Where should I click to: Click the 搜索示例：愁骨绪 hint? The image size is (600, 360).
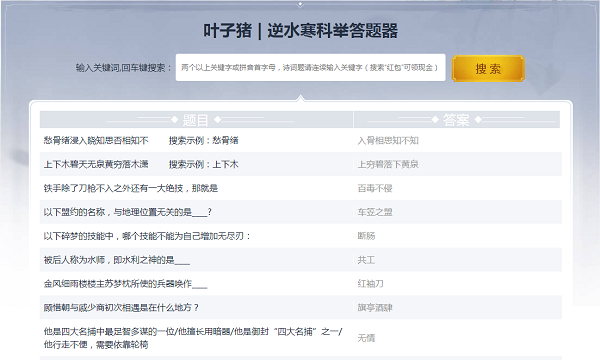pyautogui.click(x=204, y=140)
